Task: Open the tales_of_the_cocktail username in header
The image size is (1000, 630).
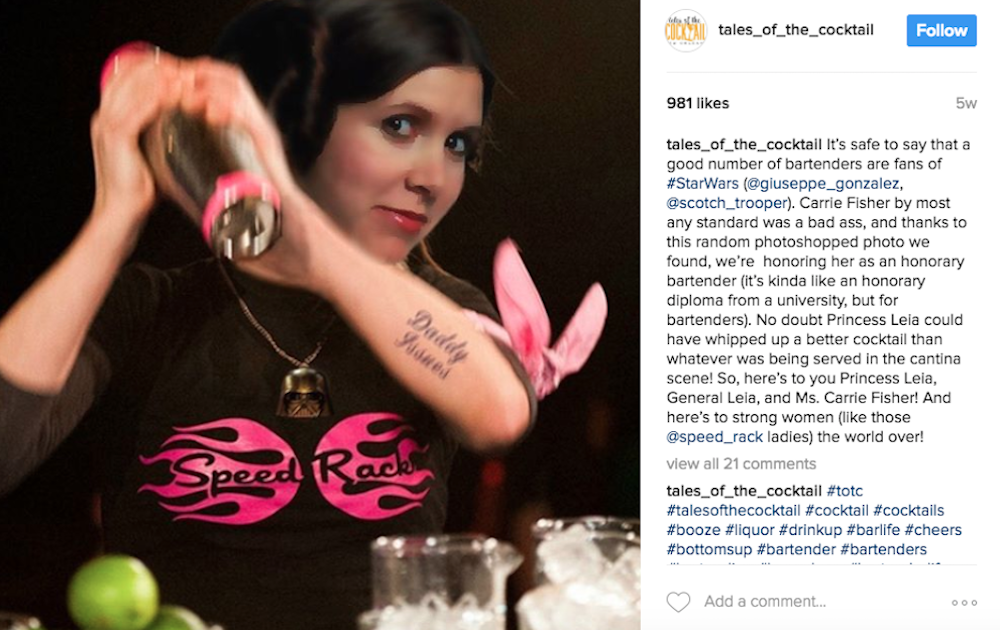Action: click(795, 30)
